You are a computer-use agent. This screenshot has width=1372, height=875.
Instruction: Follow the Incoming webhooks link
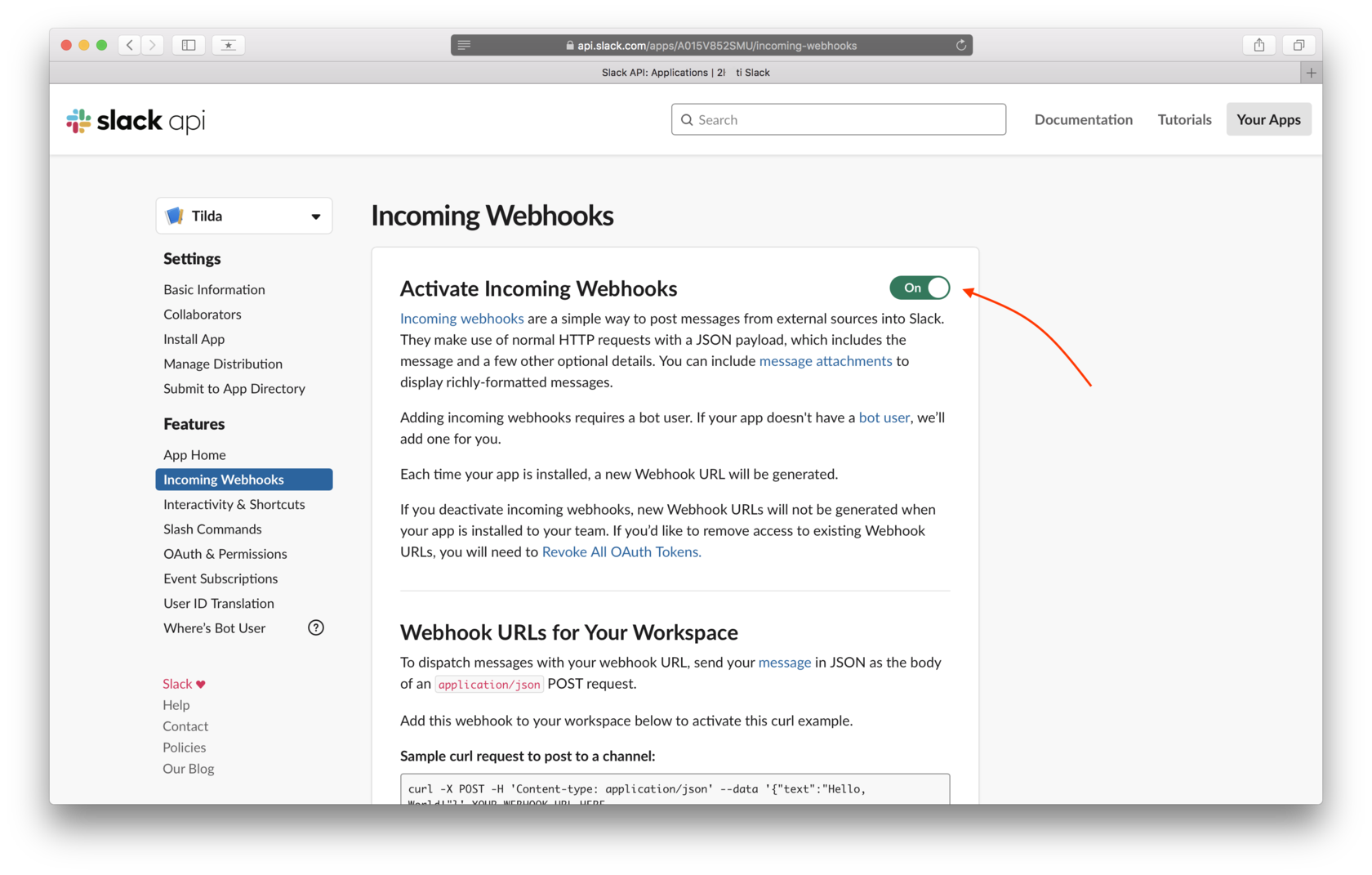click(x=461, y=319)
